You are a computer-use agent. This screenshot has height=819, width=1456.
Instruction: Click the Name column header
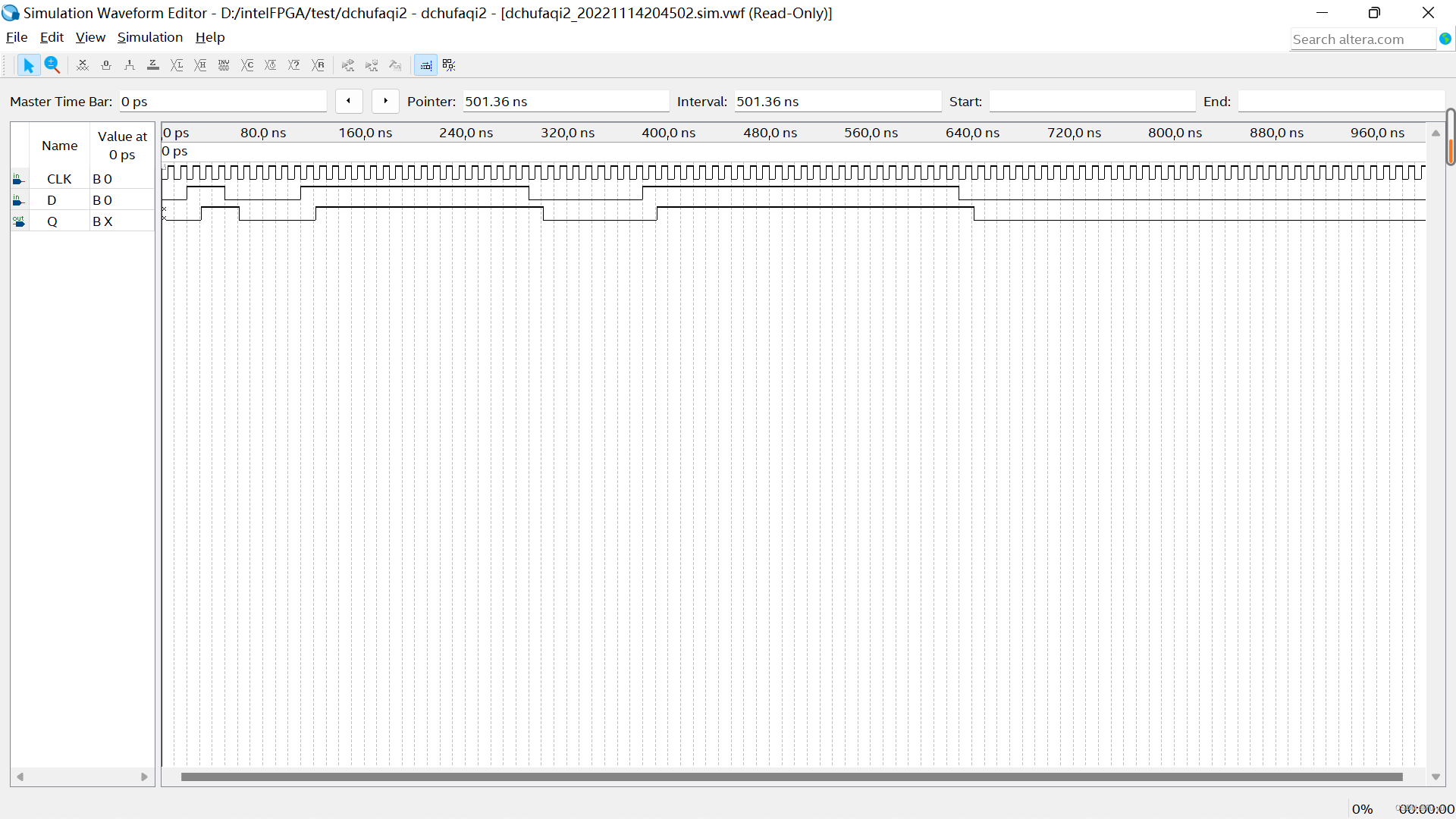59,146
